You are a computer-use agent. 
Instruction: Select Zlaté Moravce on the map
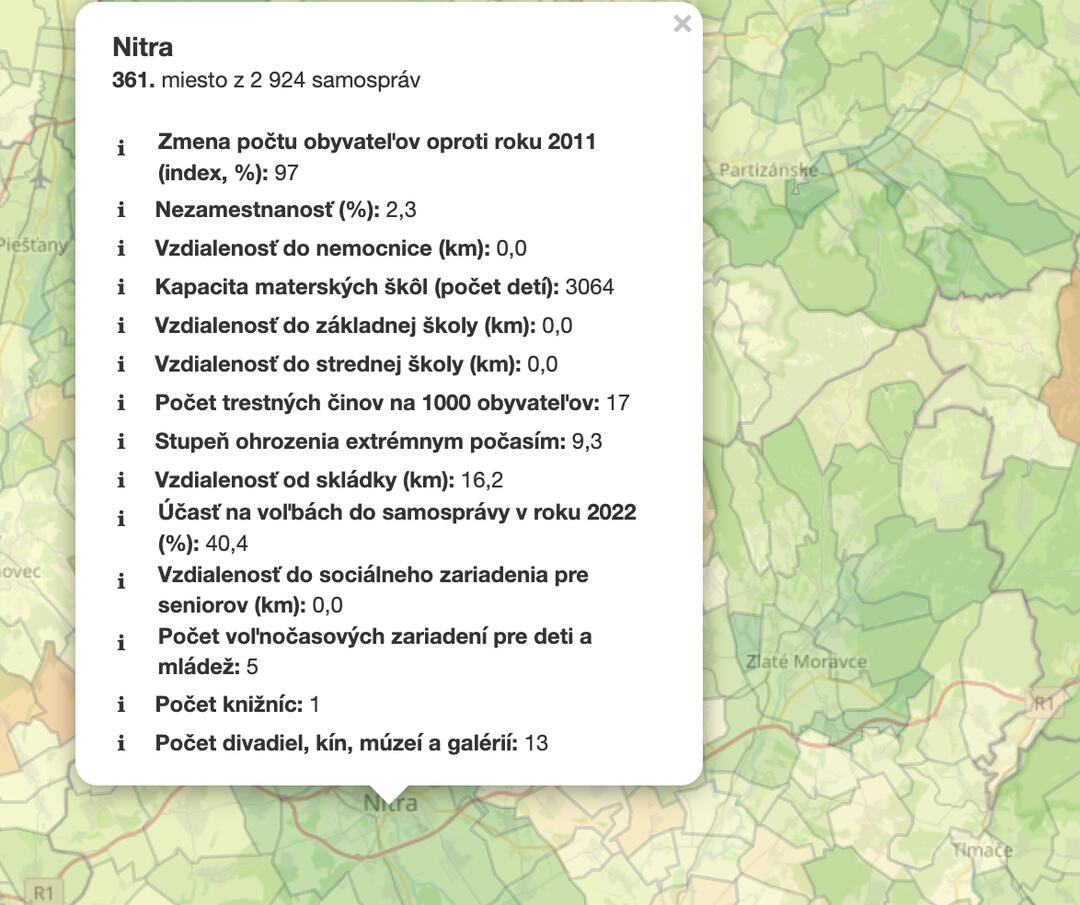point(806,662)
